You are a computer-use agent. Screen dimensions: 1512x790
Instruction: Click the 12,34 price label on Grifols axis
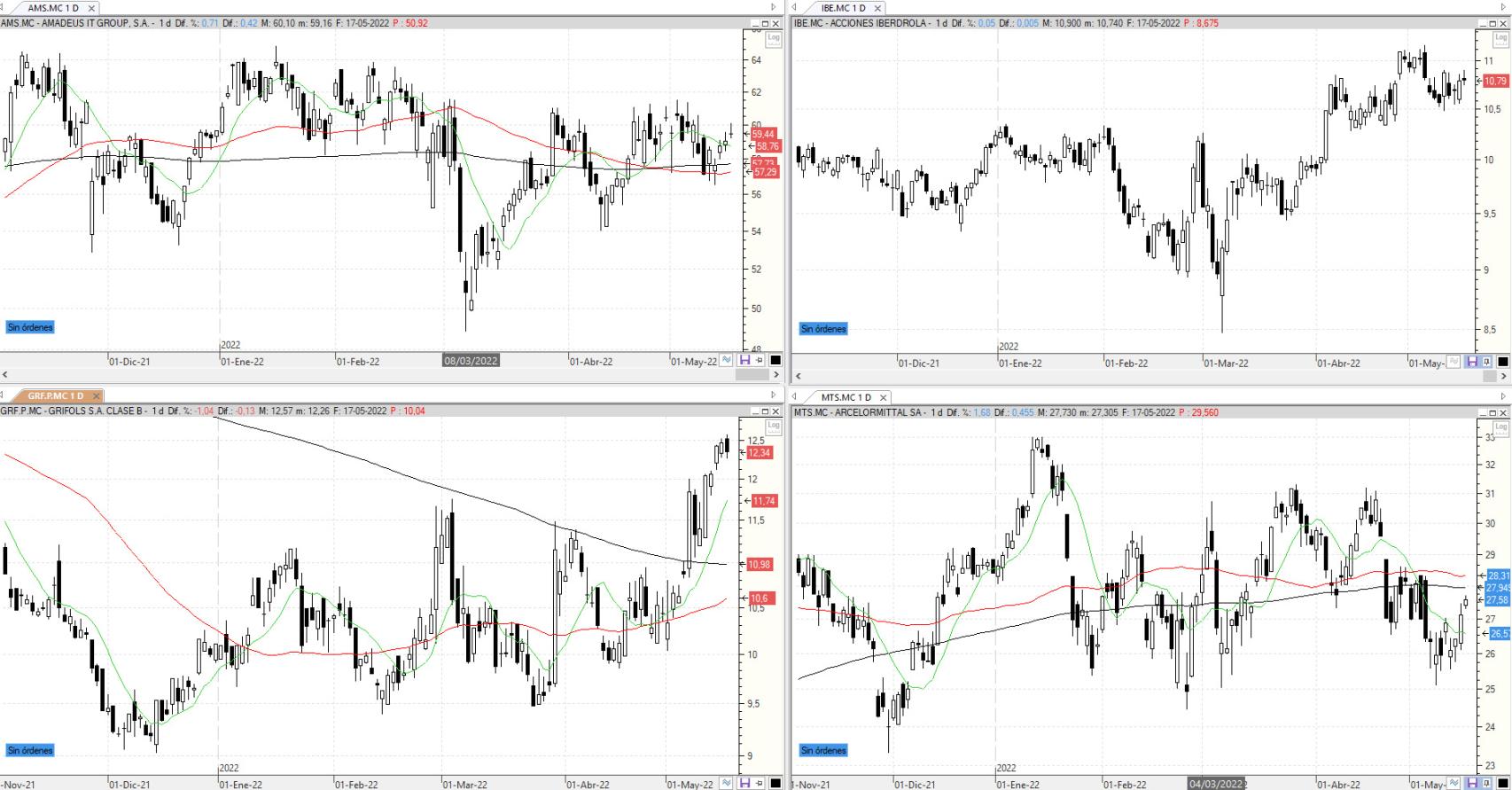[760, 452]
